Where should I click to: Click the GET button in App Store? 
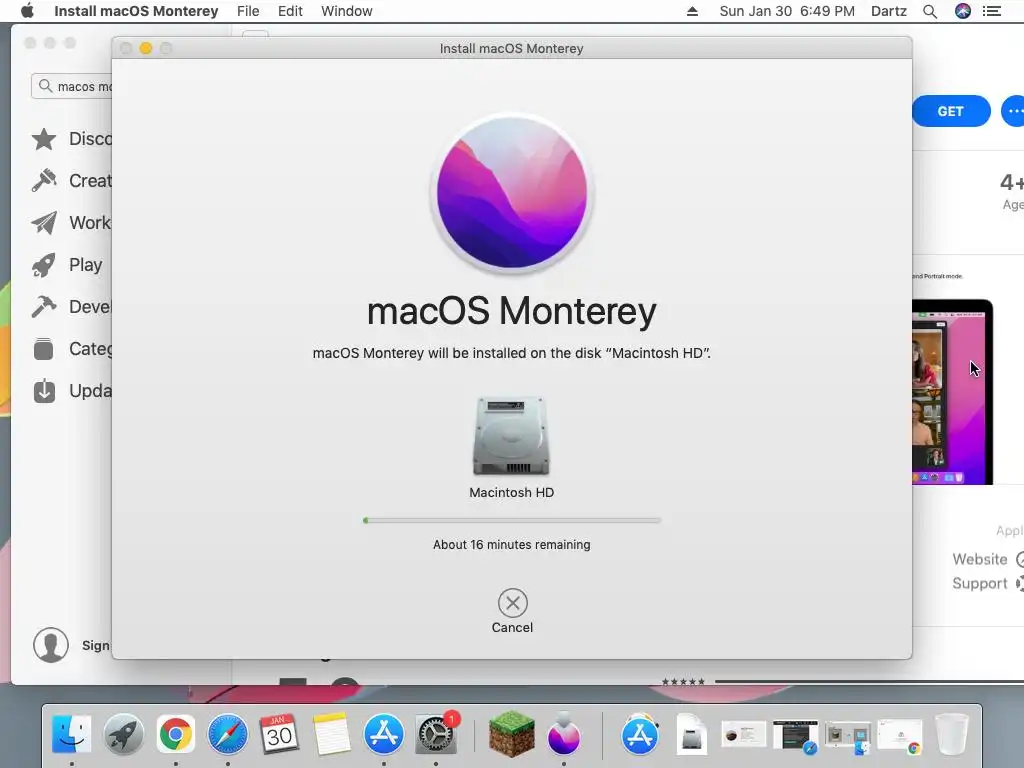(951, 111)
